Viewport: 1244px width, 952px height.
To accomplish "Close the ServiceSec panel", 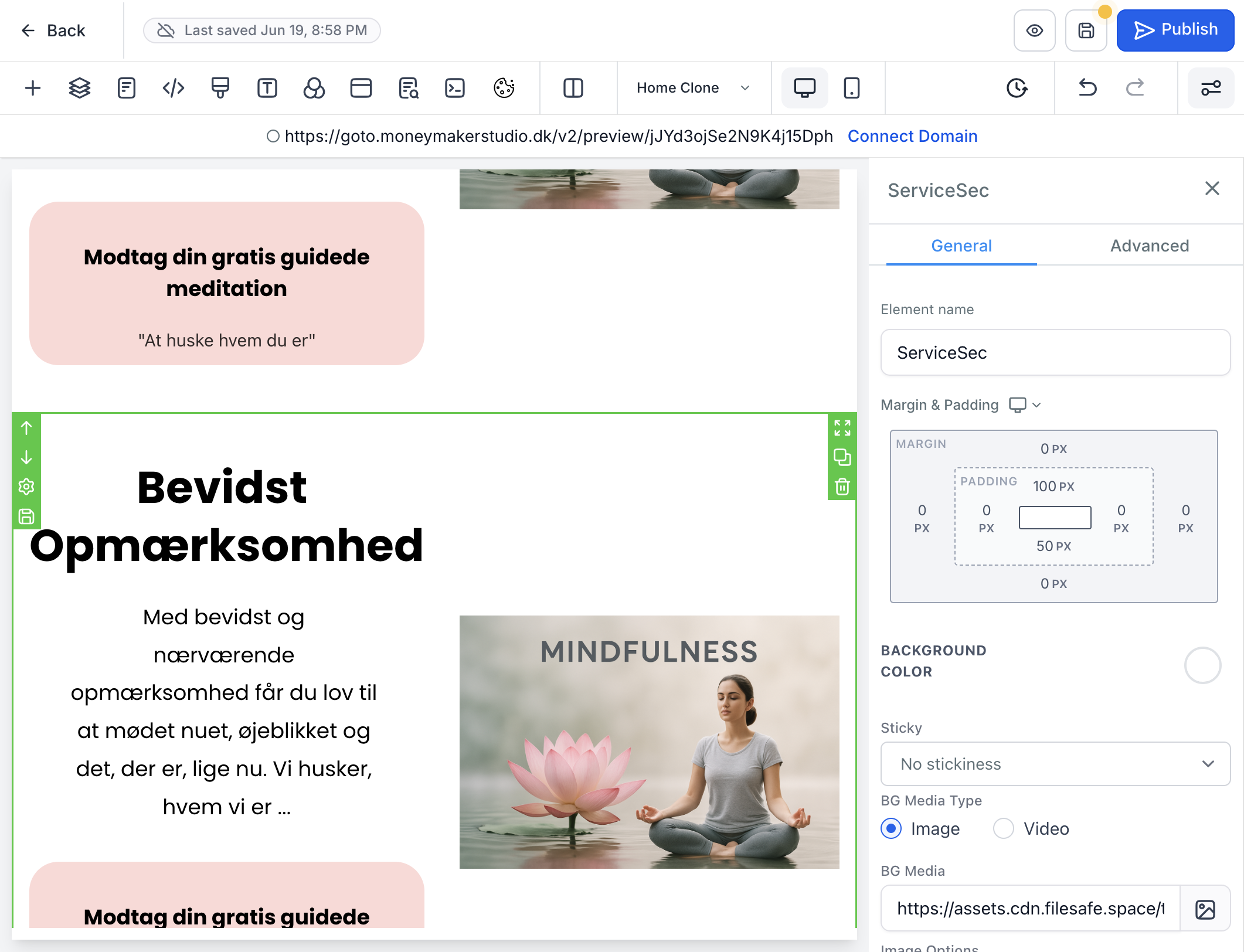I will [x=1212, y=188].
